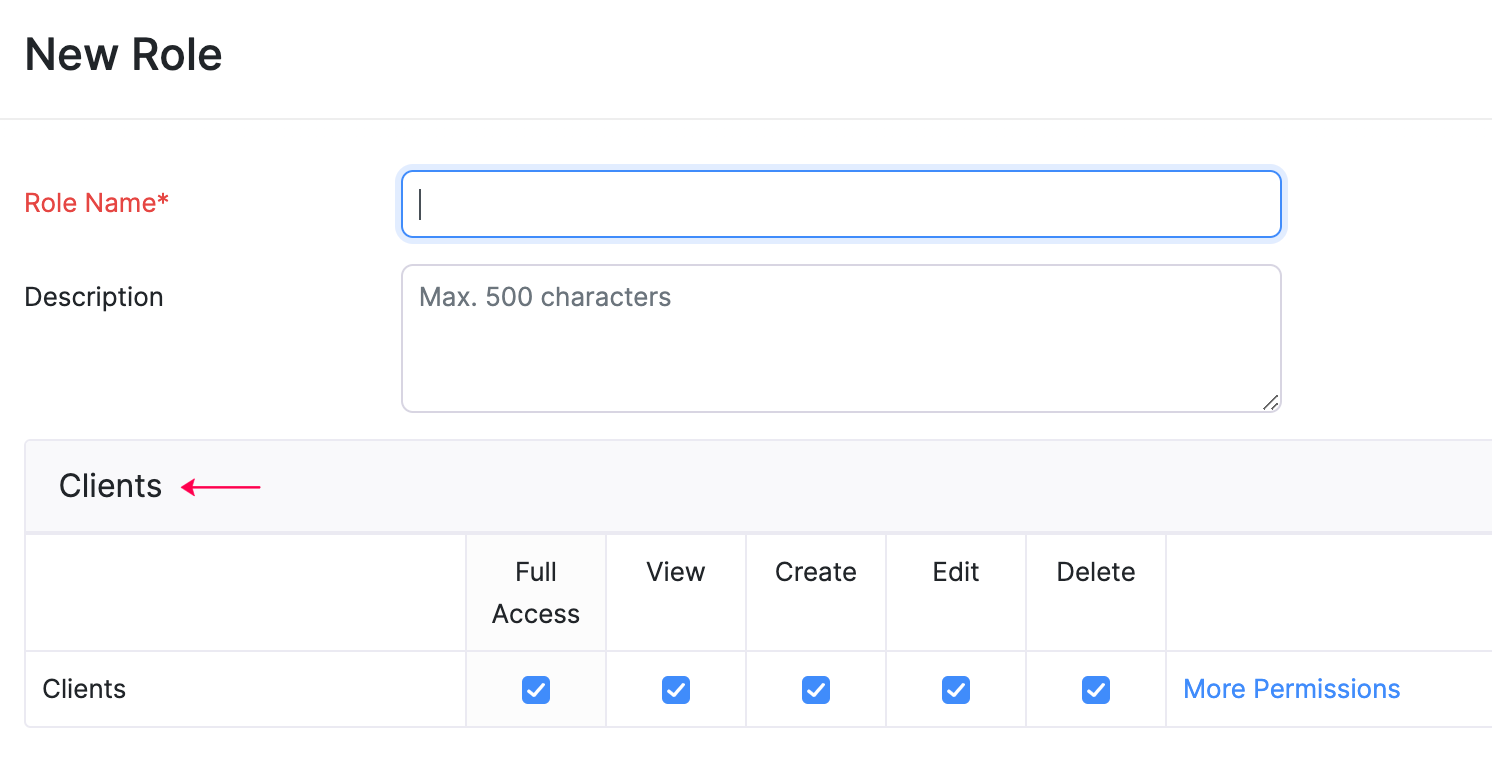Toggle the View permission checkbox

click(x=676, y=690)
